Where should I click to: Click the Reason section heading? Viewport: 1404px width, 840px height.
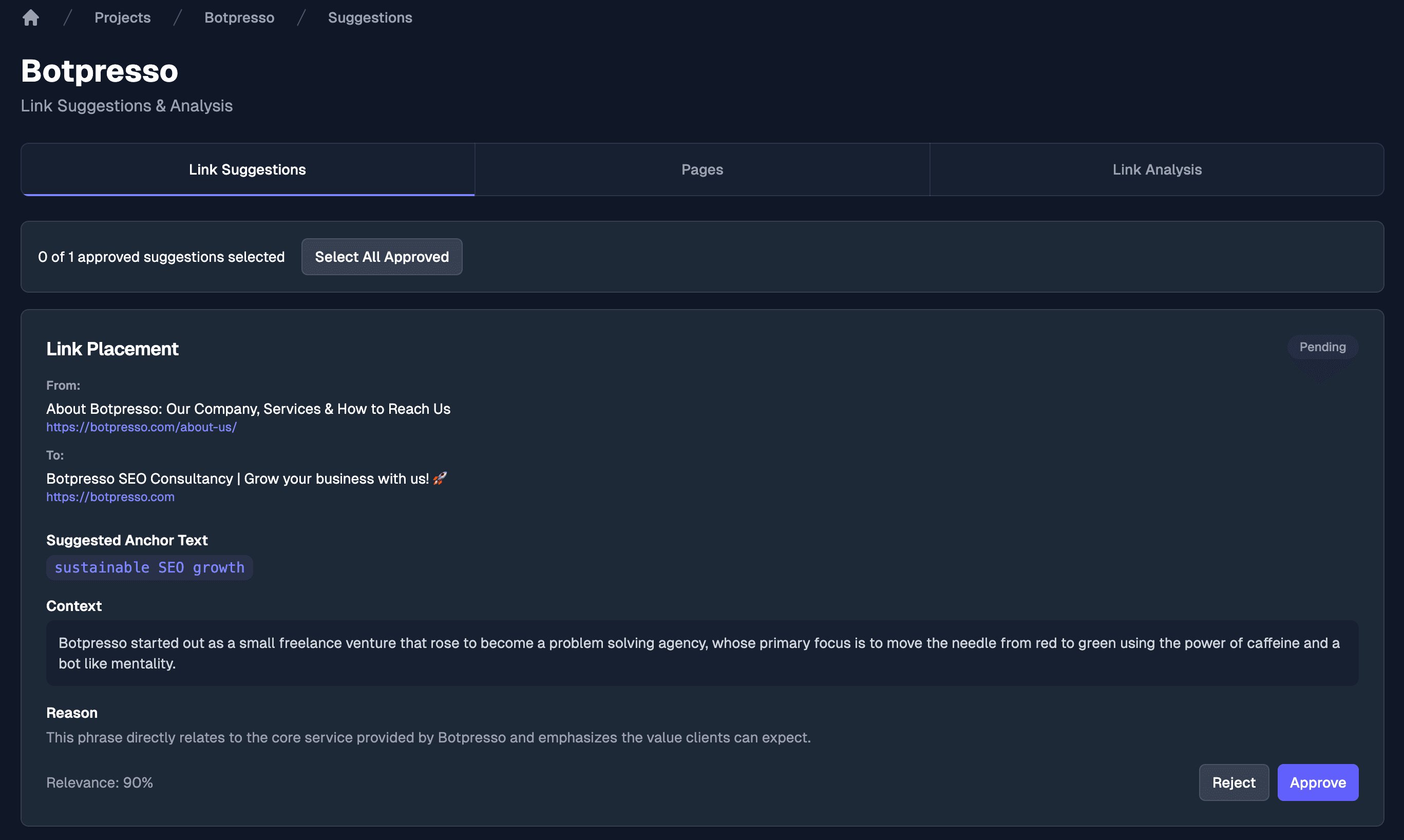[x=72, y=713]
